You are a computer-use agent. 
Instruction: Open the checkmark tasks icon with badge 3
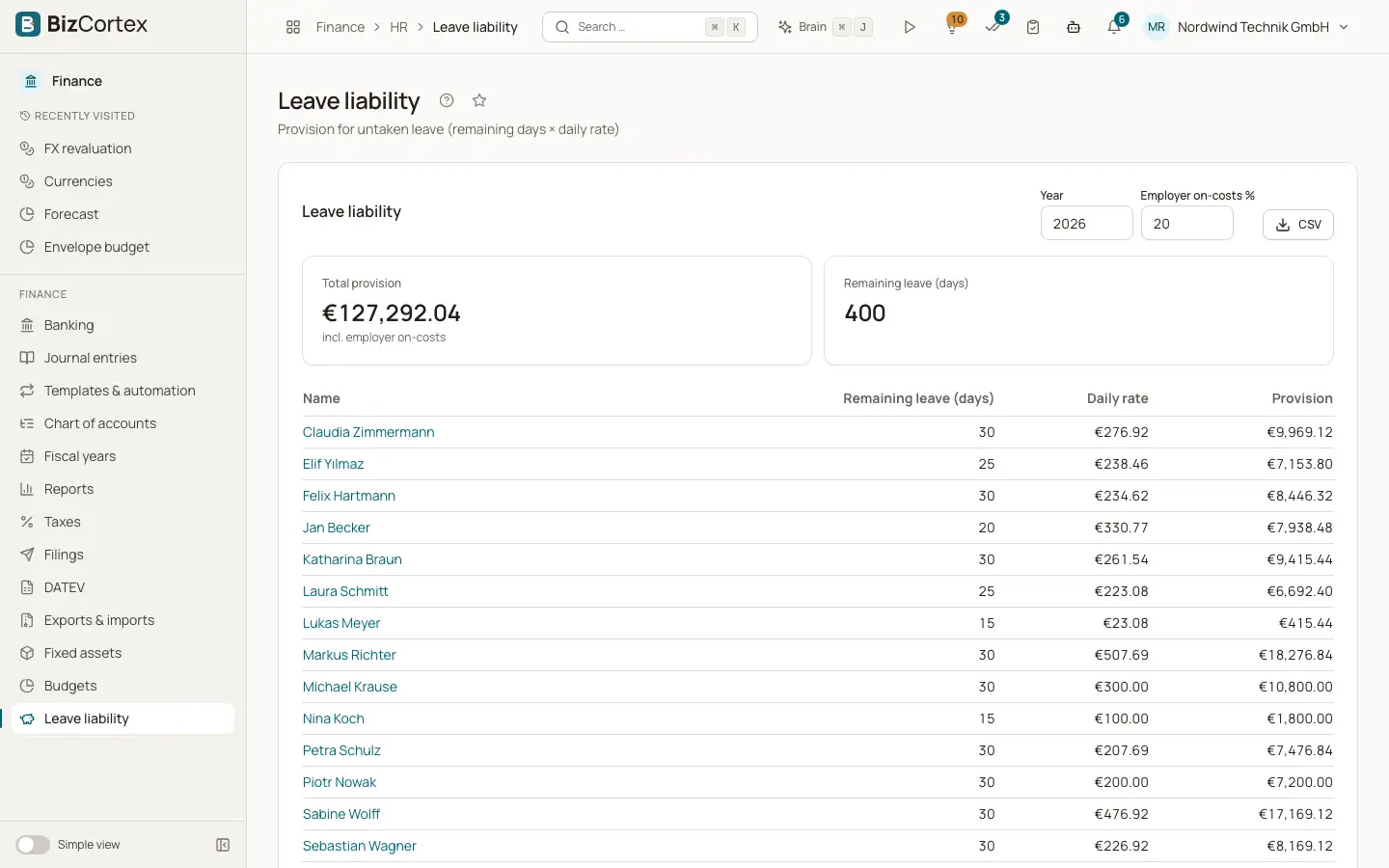tap(994, 26)
